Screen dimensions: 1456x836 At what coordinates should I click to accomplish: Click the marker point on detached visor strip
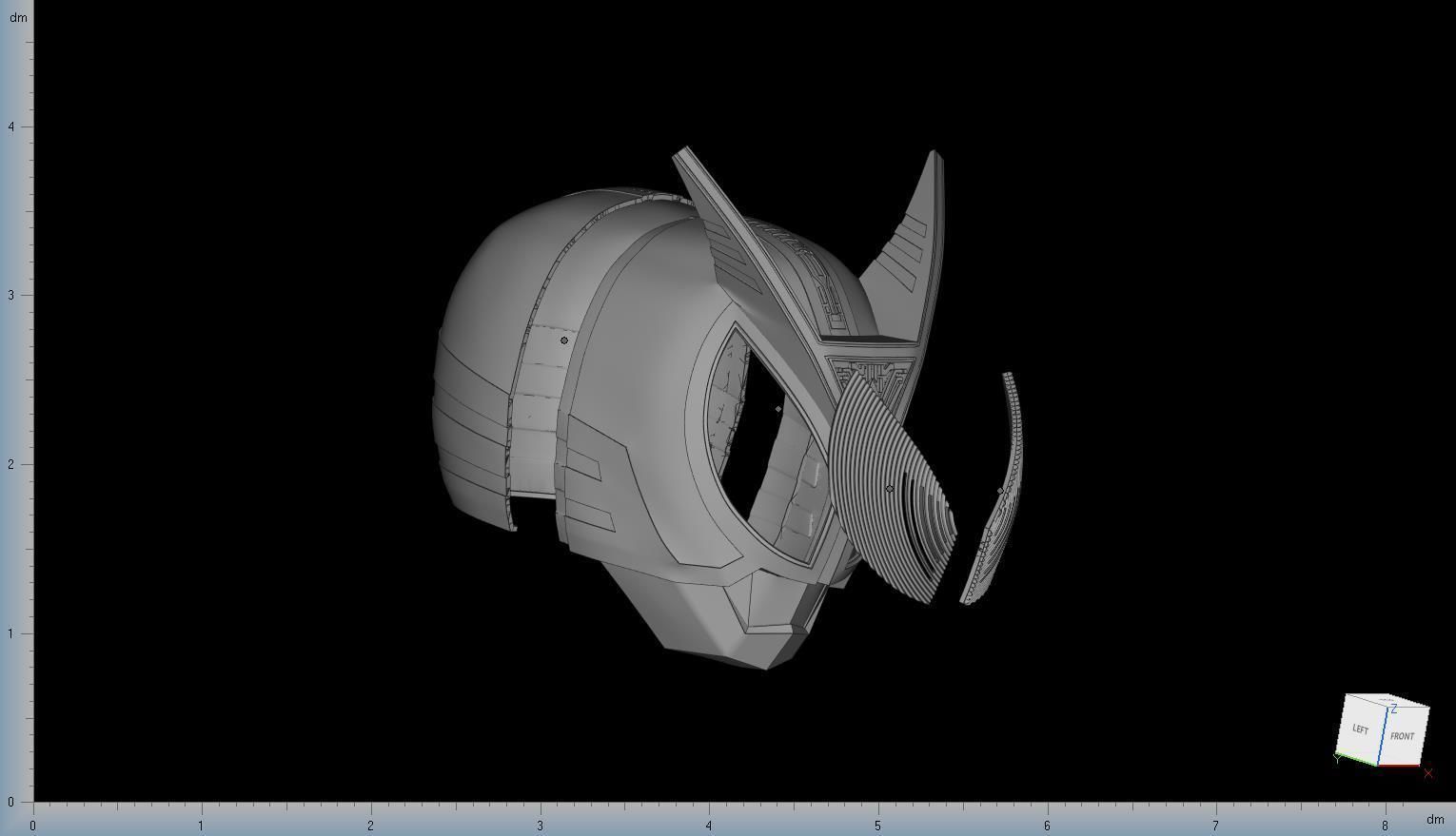tap(1000, 491)
